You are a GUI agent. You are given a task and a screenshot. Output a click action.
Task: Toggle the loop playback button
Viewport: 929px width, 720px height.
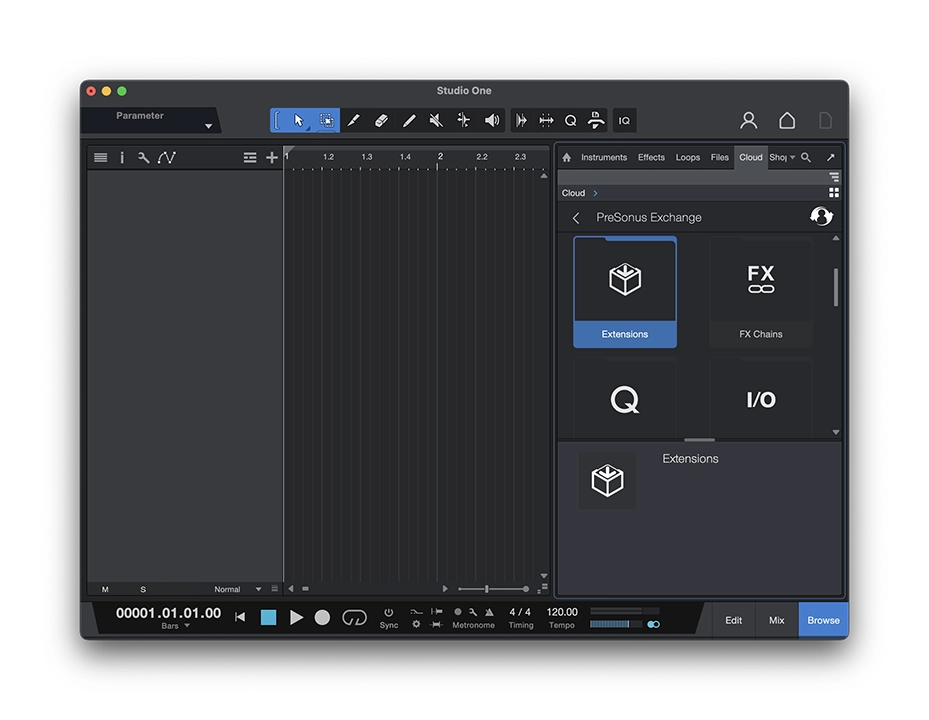(354, 617)
